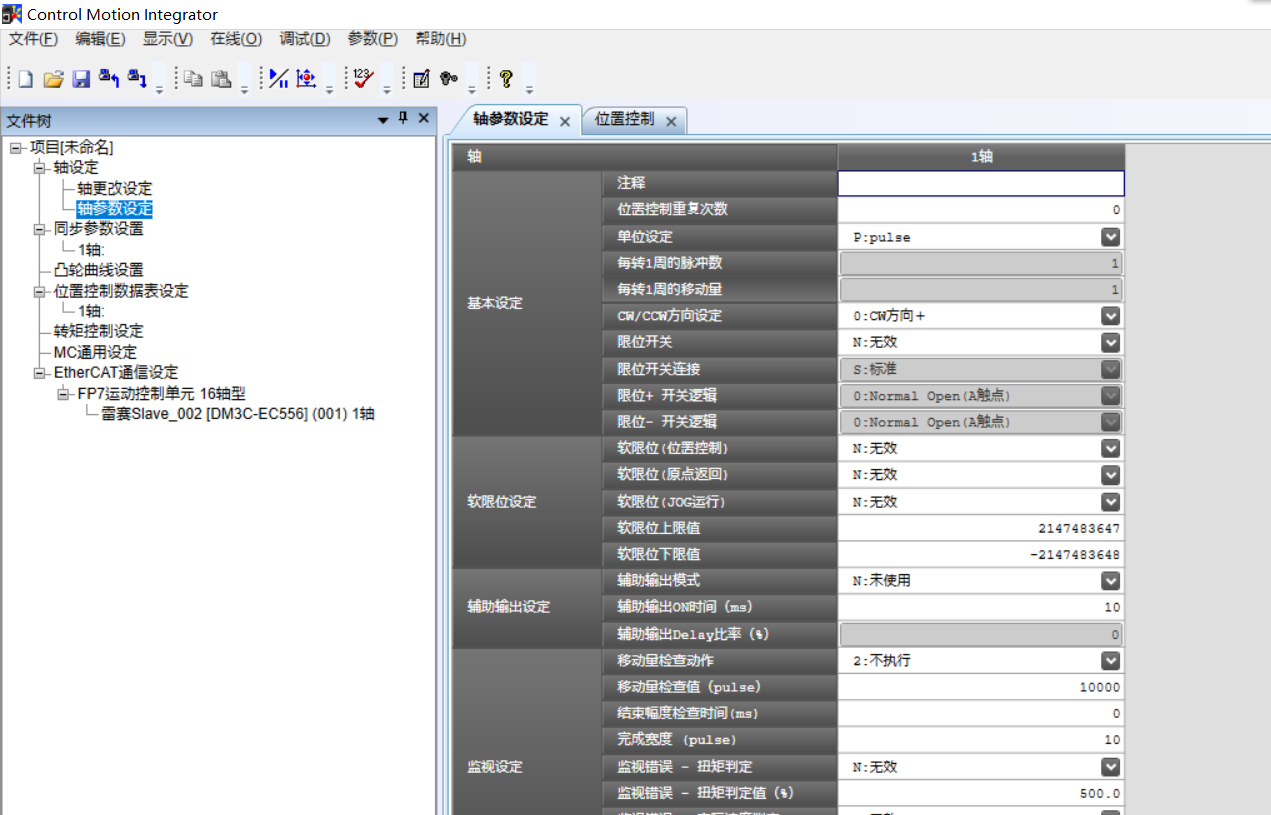This screenshot has height=815, width=1271.
Task: Click the New file toolbar icon
Action: point(26,79)
